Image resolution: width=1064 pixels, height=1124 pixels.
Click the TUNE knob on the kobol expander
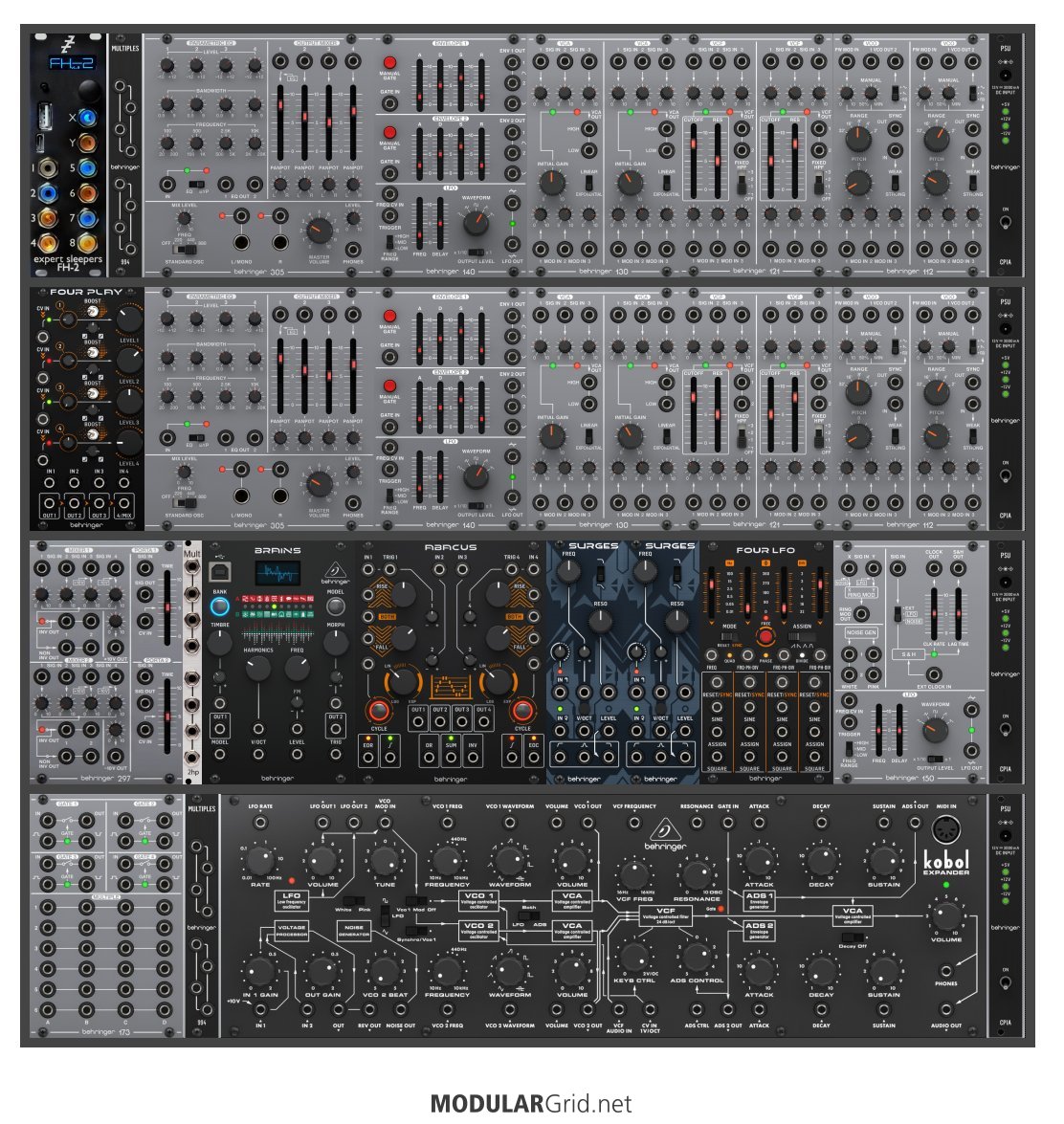click(x=385, y=859)
